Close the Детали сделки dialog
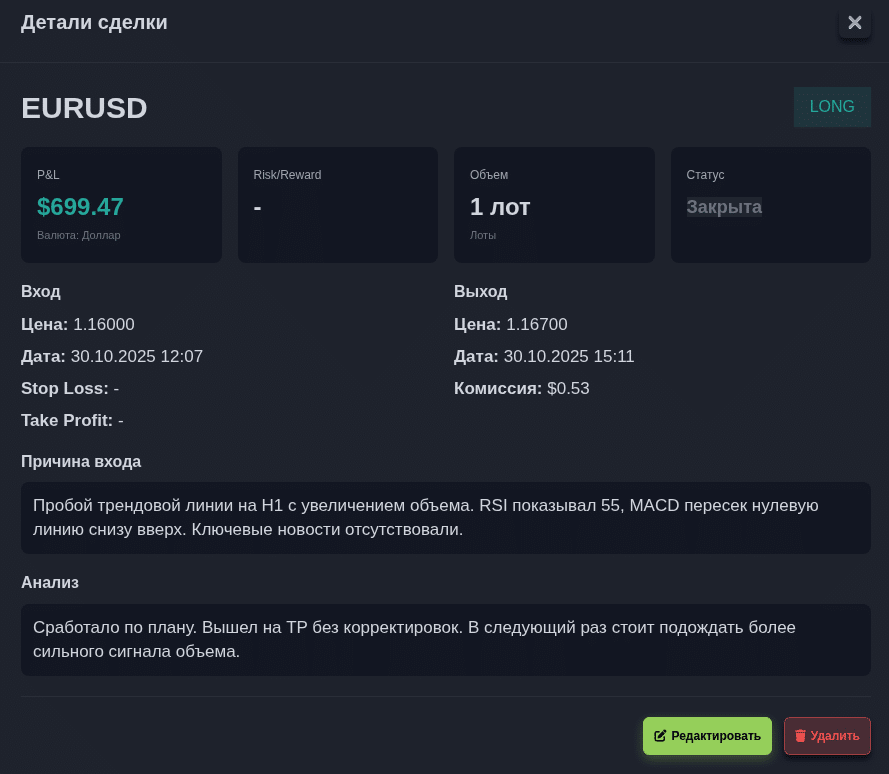The width and height of the screenshot is (889, 774). tap(855, 23)
